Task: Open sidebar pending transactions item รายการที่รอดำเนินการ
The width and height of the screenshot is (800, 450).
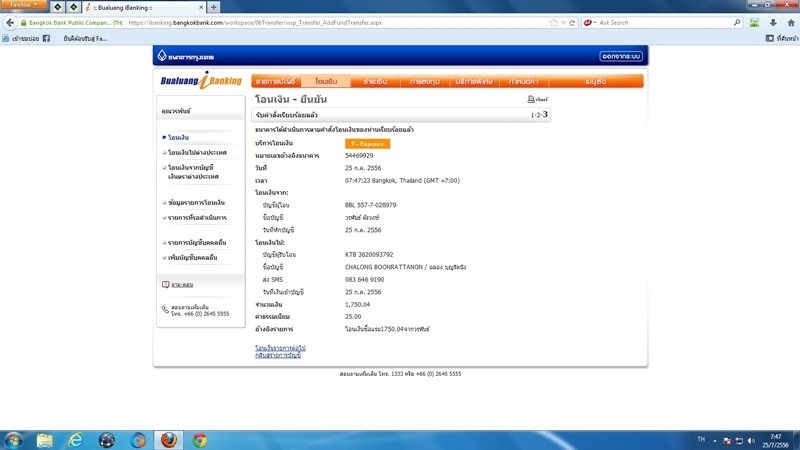Action: coord(197,217)
